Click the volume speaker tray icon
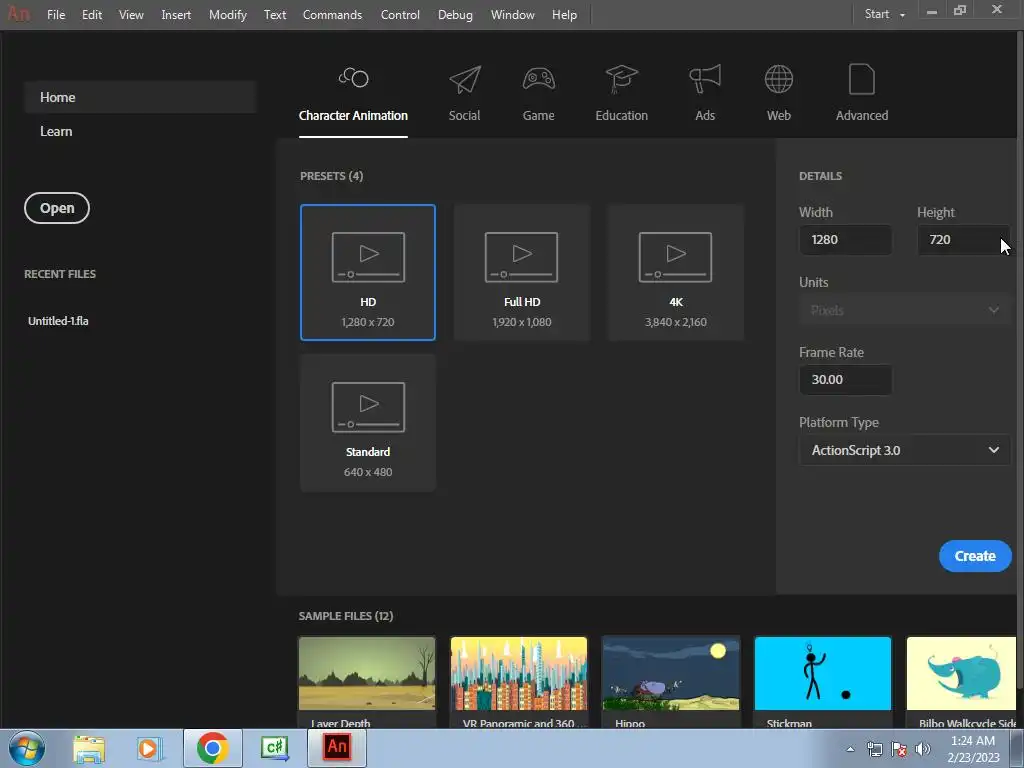 [923, 749]
